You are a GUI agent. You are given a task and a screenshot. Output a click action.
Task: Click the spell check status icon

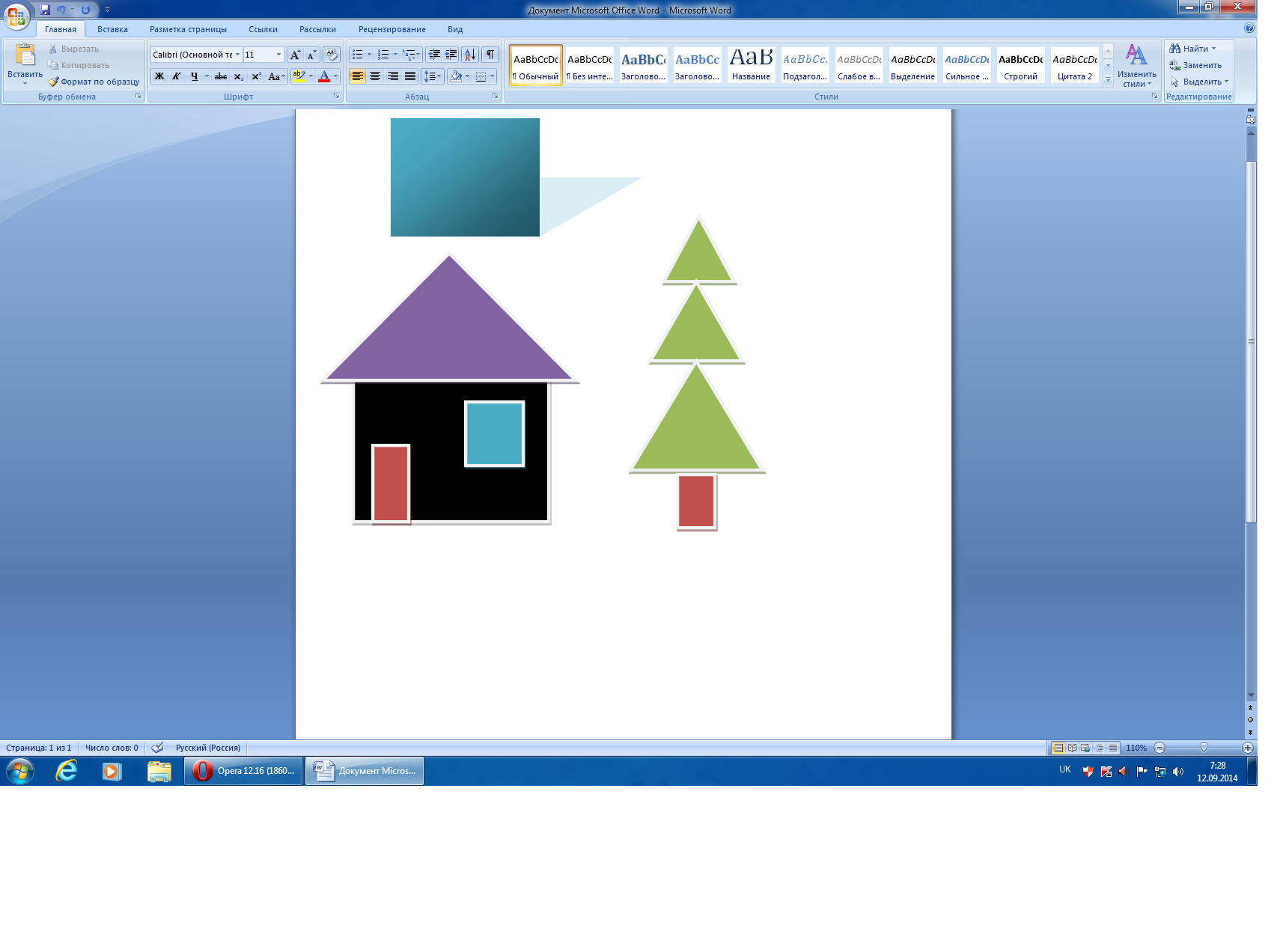(157, 748)
